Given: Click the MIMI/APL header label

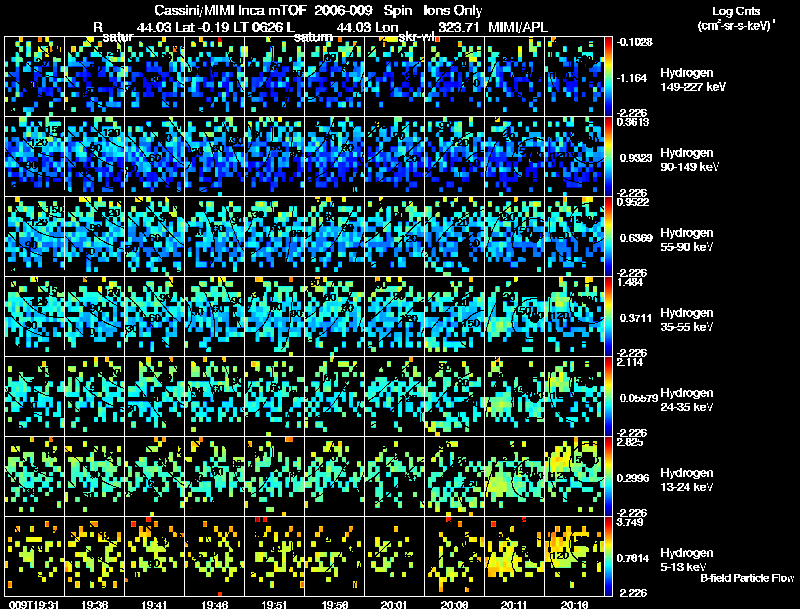Looking at the screenshot, I should [x=518, y=27].
